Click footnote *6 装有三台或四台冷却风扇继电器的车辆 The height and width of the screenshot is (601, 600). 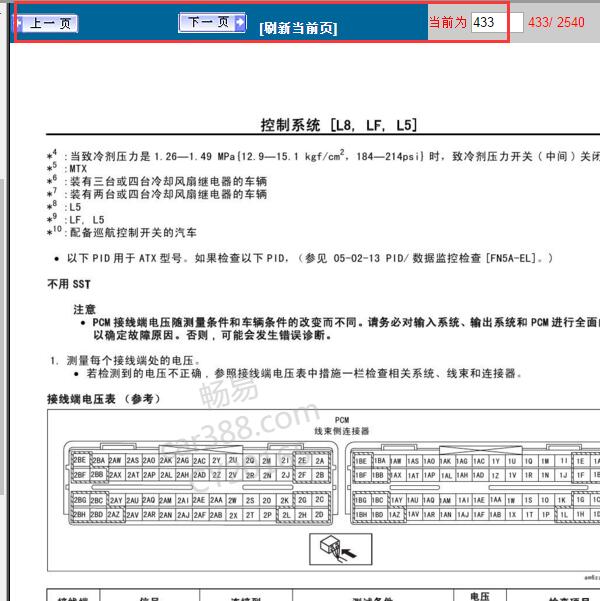[157, 181]
